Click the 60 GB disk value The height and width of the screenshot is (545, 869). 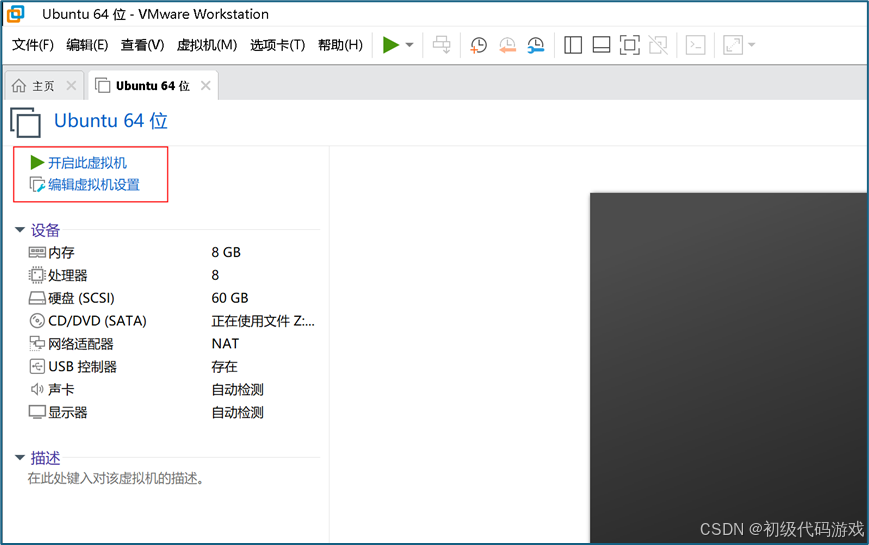[230, 298]
